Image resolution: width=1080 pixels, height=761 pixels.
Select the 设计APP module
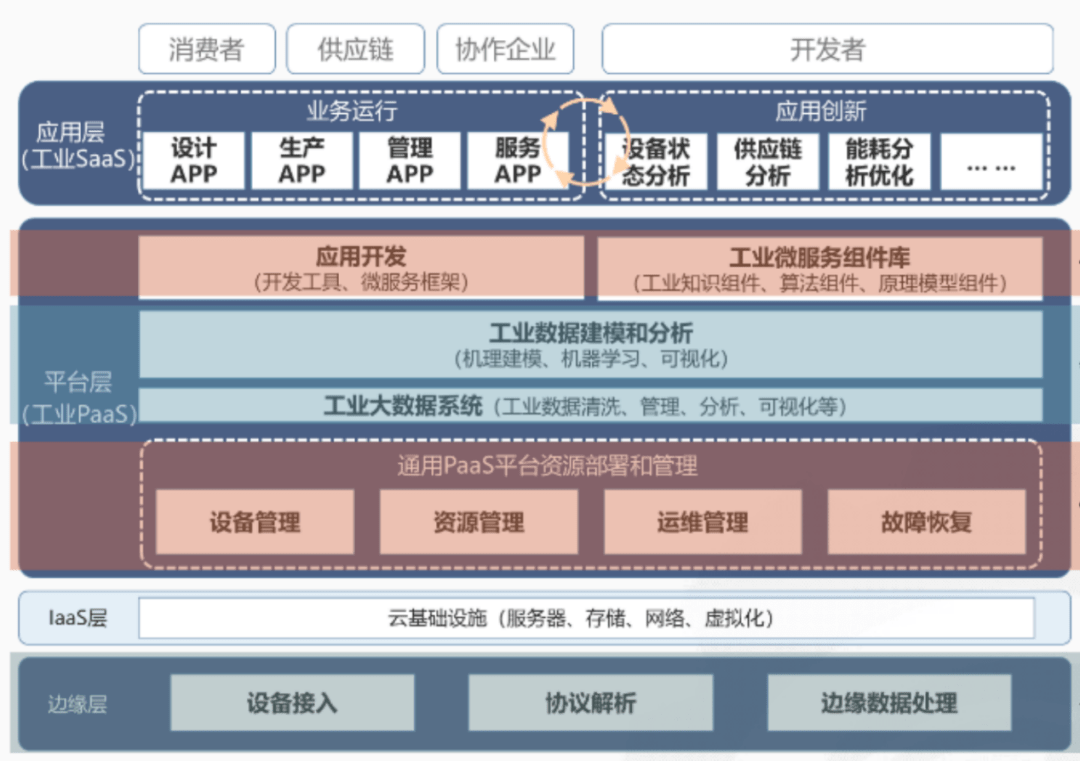coord(194,161)
